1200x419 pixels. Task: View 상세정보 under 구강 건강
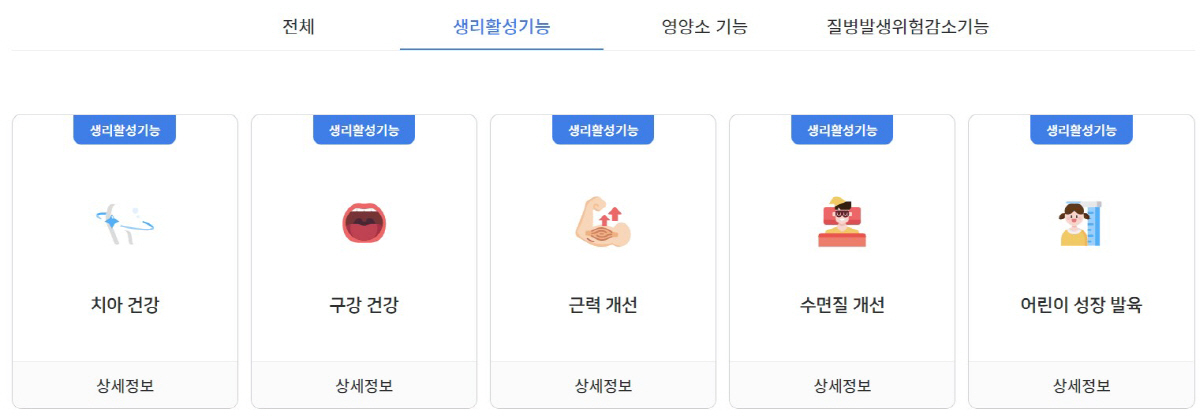(364, 385)
